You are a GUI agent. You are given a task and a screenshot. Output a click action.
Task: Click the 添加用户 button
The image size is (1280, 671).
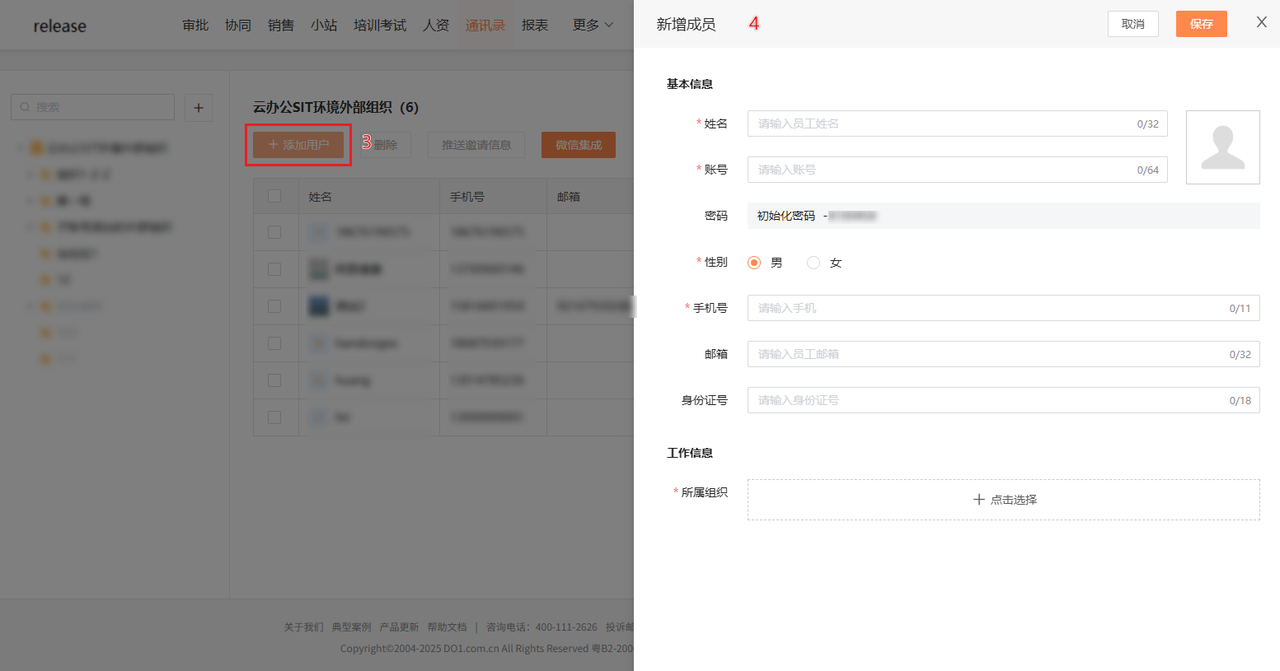point(298,145)
